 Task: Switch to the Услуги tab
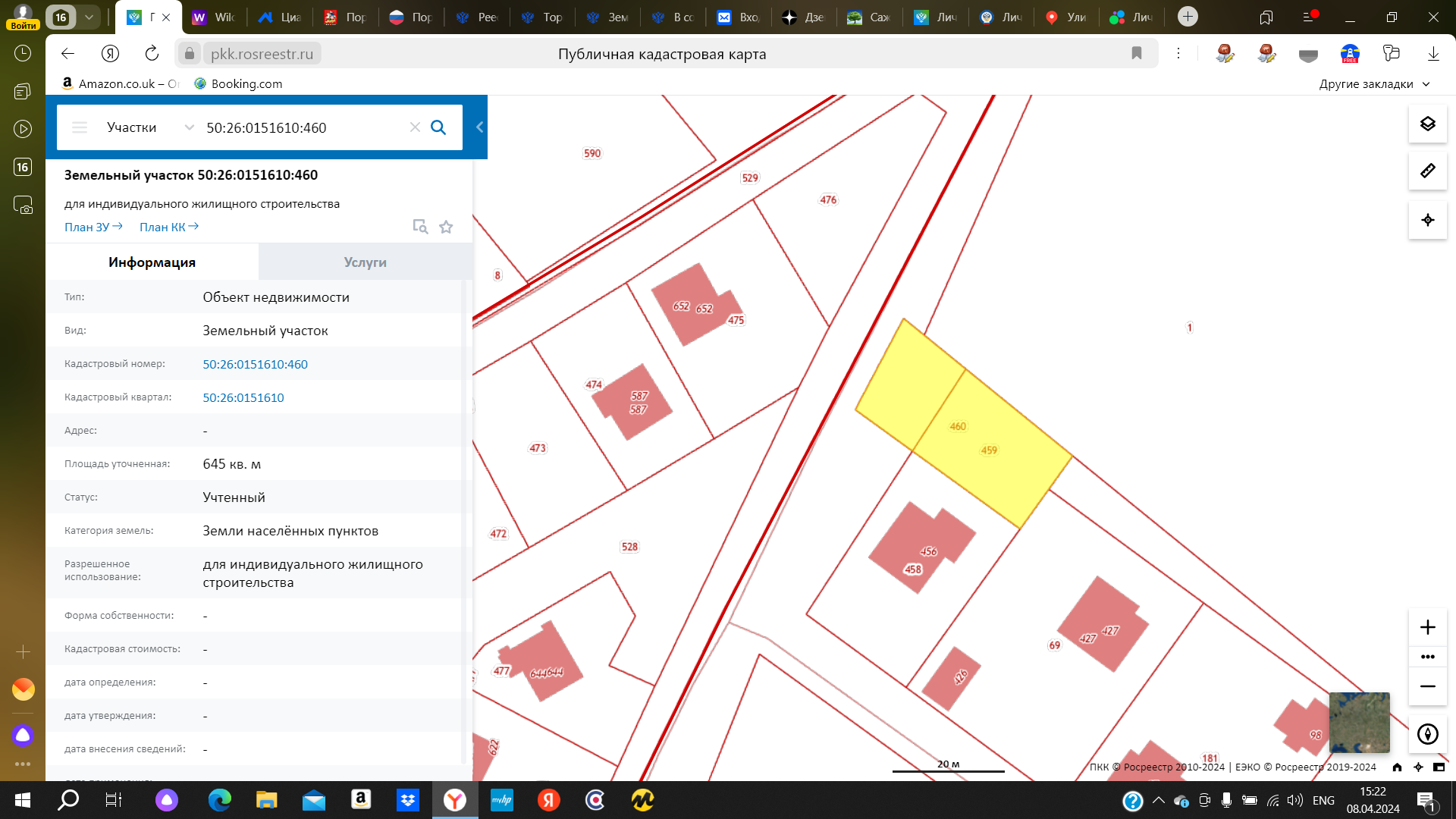pyautogui.click(x=365, y=262)
